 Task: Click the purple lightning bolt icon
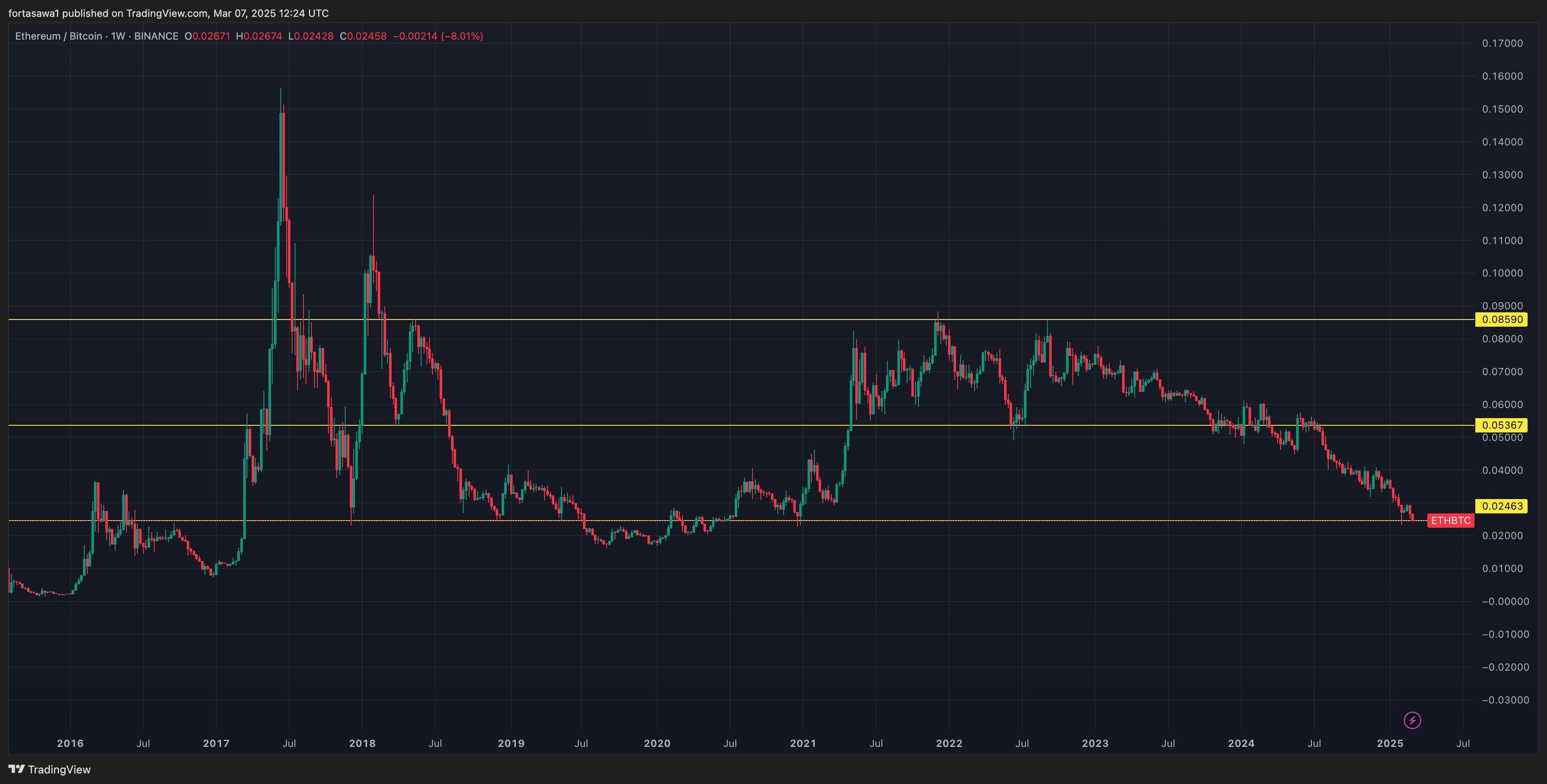click(x=1412, y=720)
